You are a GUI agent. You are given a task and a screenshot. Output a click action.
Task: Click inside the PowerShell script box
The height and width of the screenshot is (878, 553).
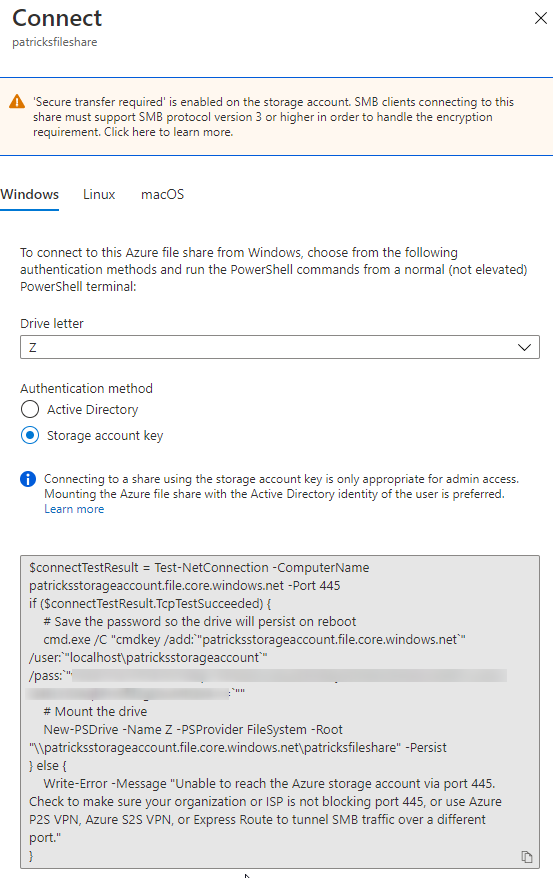280,711
